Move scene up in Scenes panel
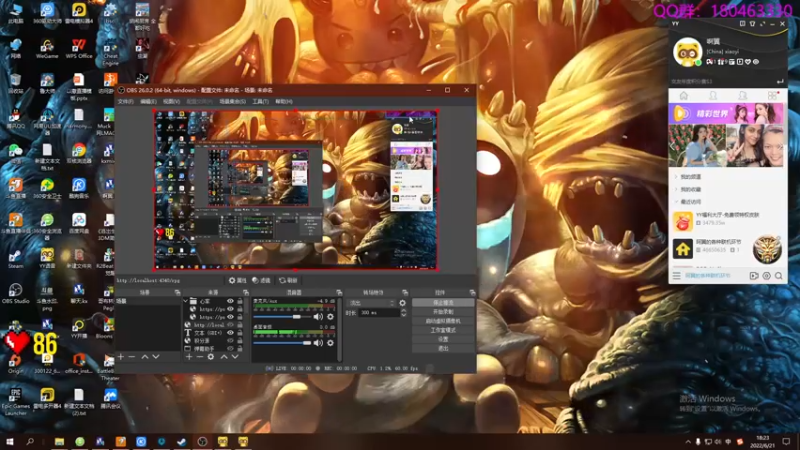 [145, 357]
